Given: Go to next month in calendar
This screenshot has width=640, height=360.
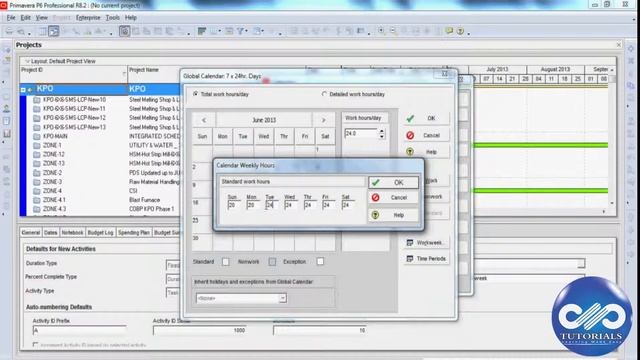Looking at the screenshot, I should 323,120.
